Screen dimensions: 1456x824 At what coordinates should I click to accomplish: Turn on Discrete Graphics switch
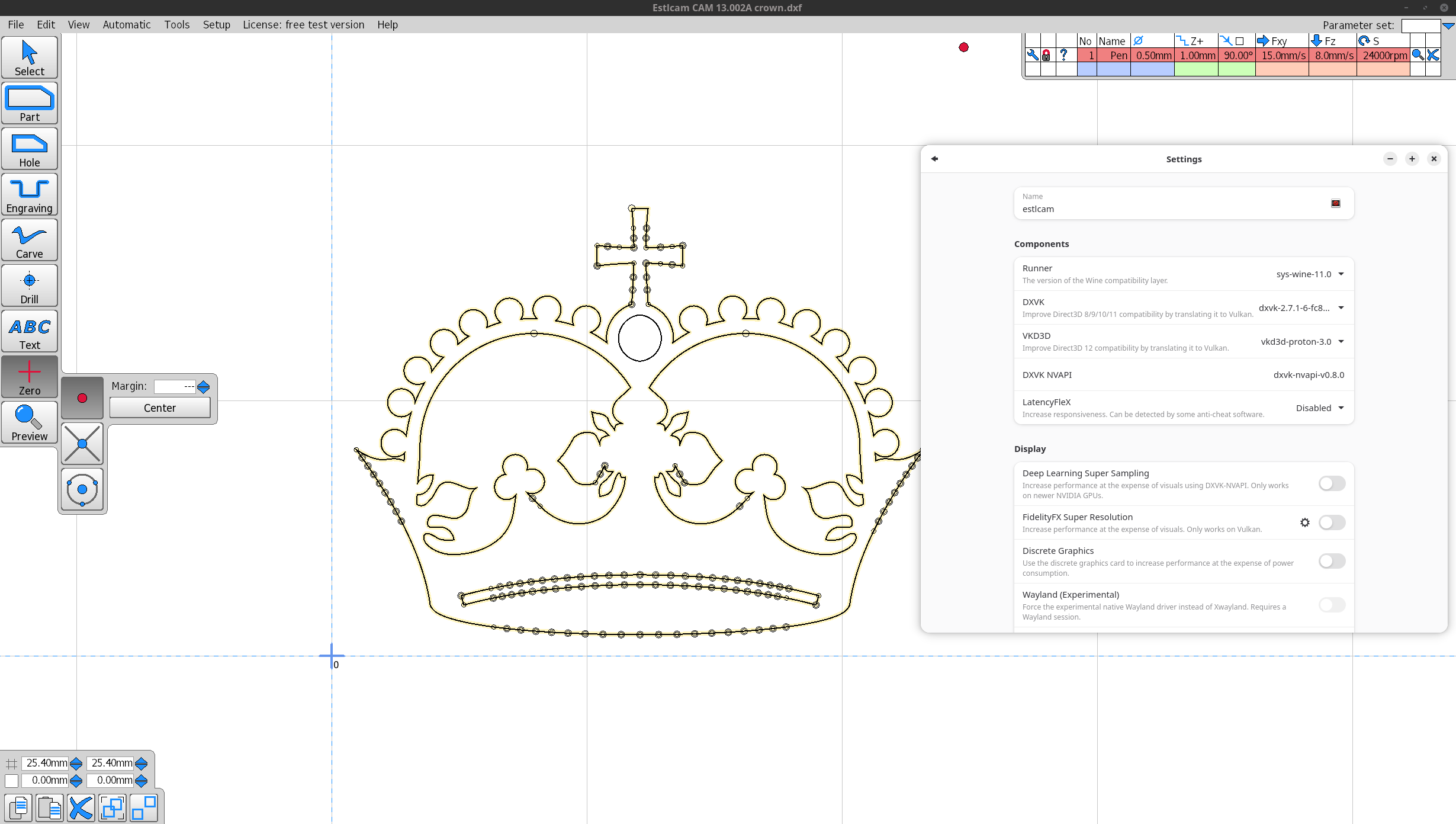(x=1332, y=561)
